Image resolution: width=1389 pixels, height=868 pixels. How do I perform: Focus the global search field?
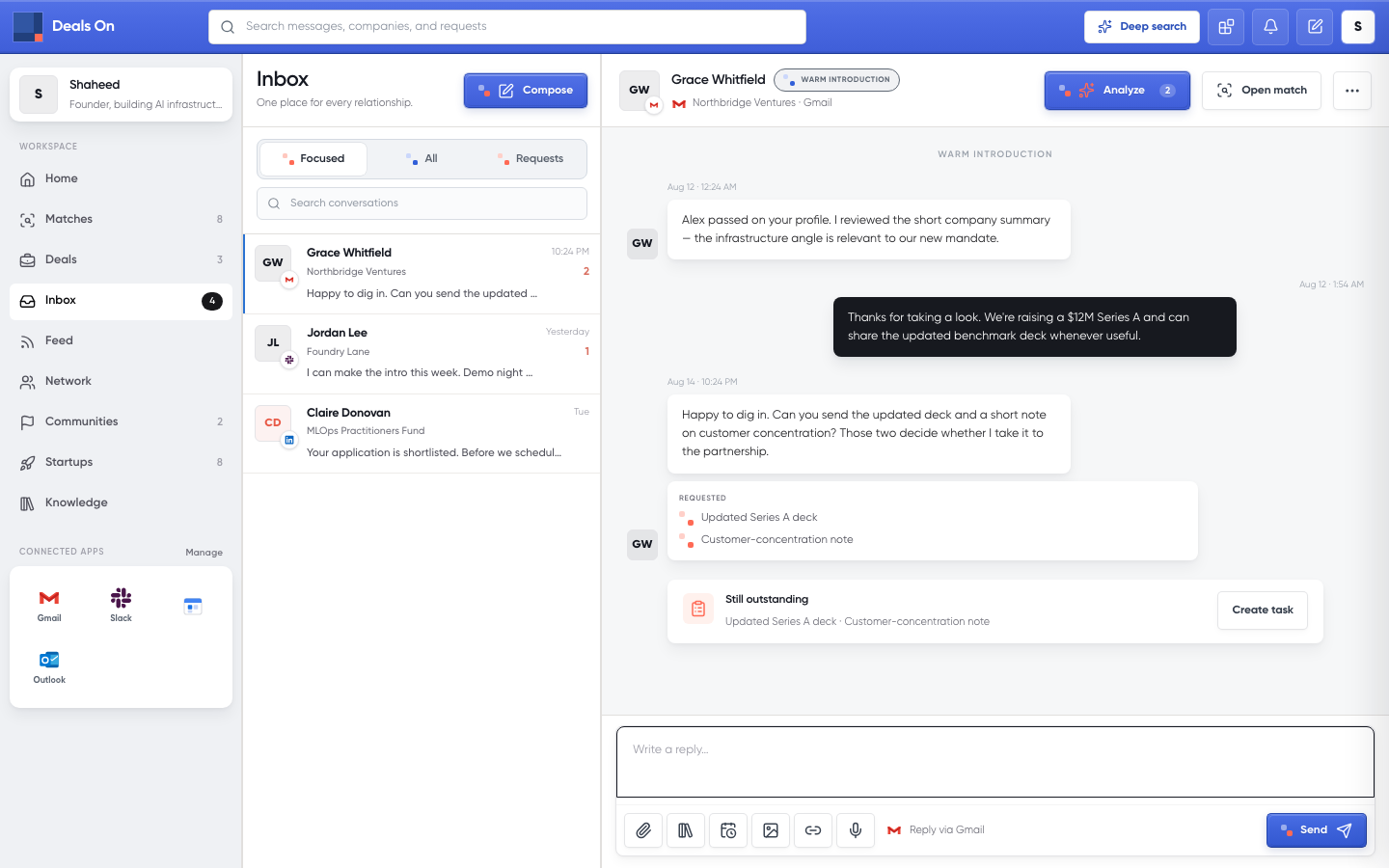coord(507,27)
